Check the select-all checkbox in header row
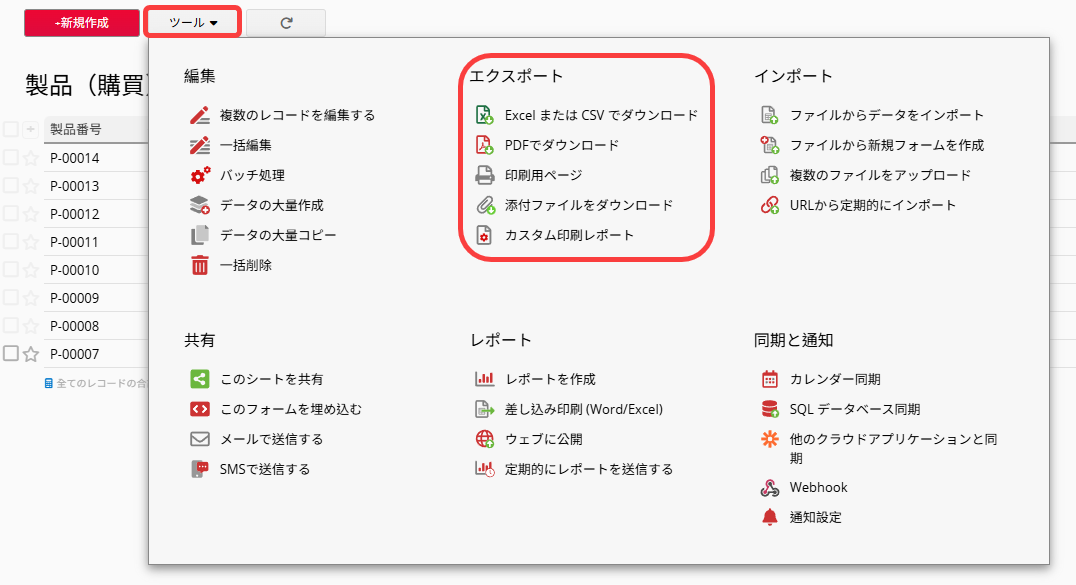Image resolution: width=1076 pixels, height=585 pixels. click(11, 129)
